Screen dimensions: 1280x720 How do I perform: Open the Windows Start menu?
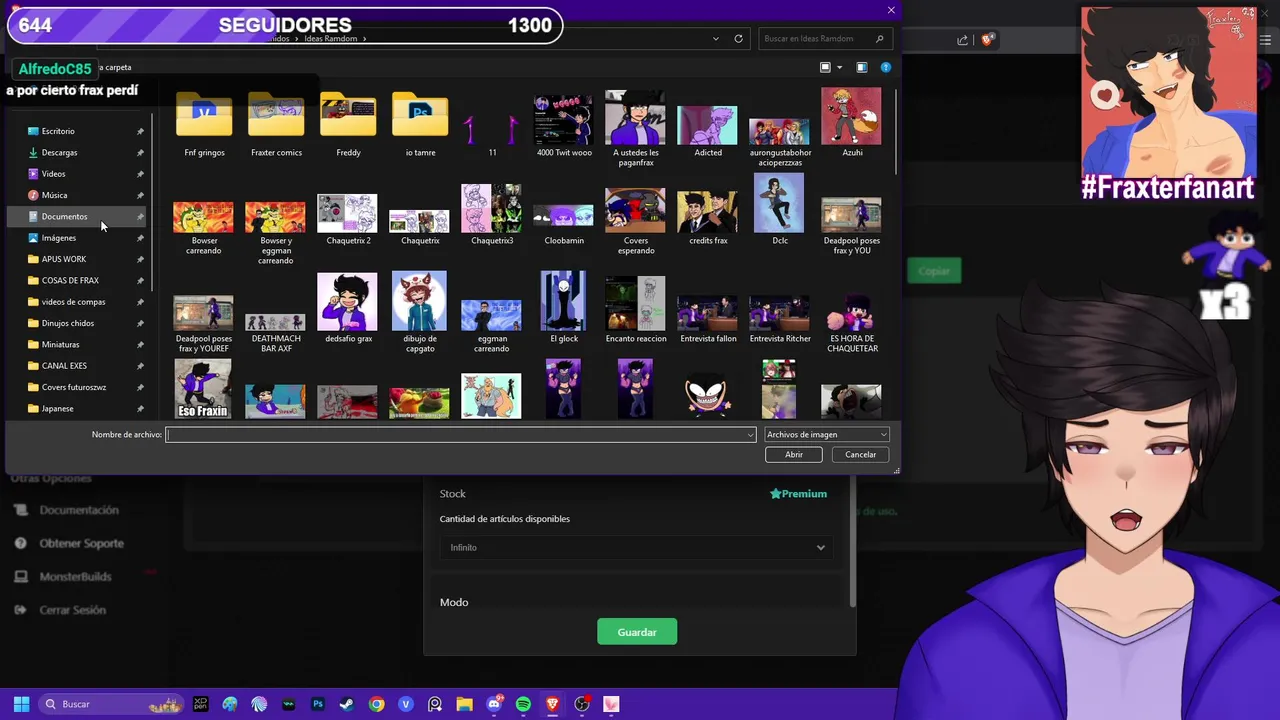click(21, 704)
